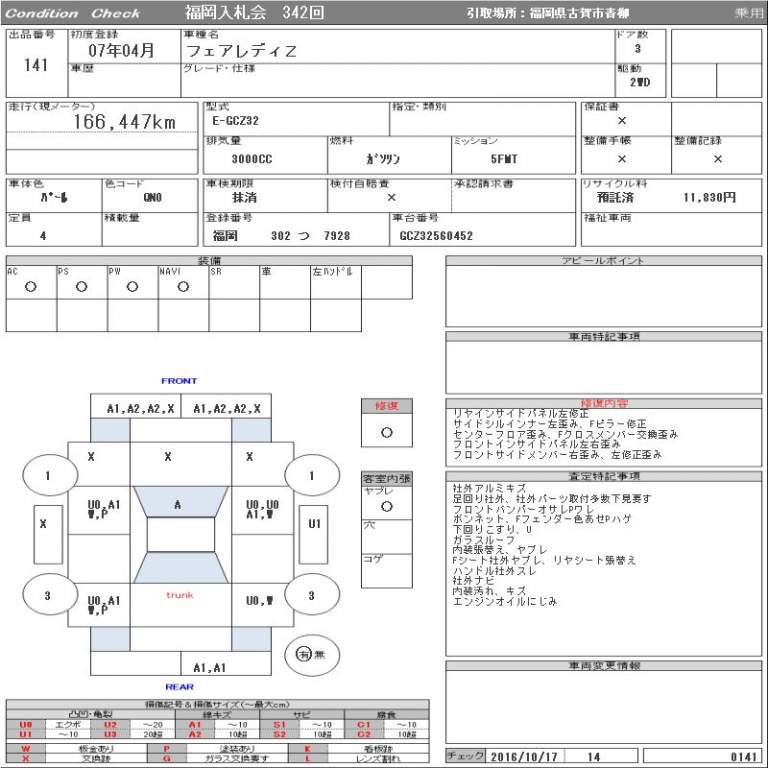Select the 166,447km mileage field

point(124,121)
